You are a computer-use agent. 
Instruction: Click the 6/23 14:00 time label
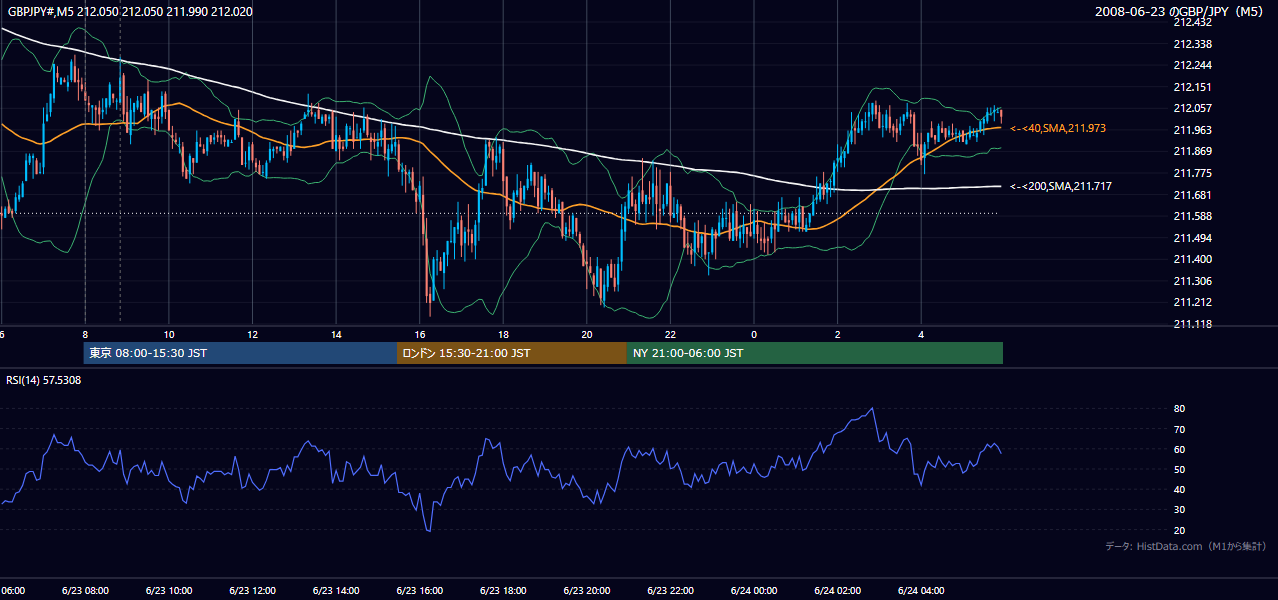pyautogui.click(x=335, y=590)
